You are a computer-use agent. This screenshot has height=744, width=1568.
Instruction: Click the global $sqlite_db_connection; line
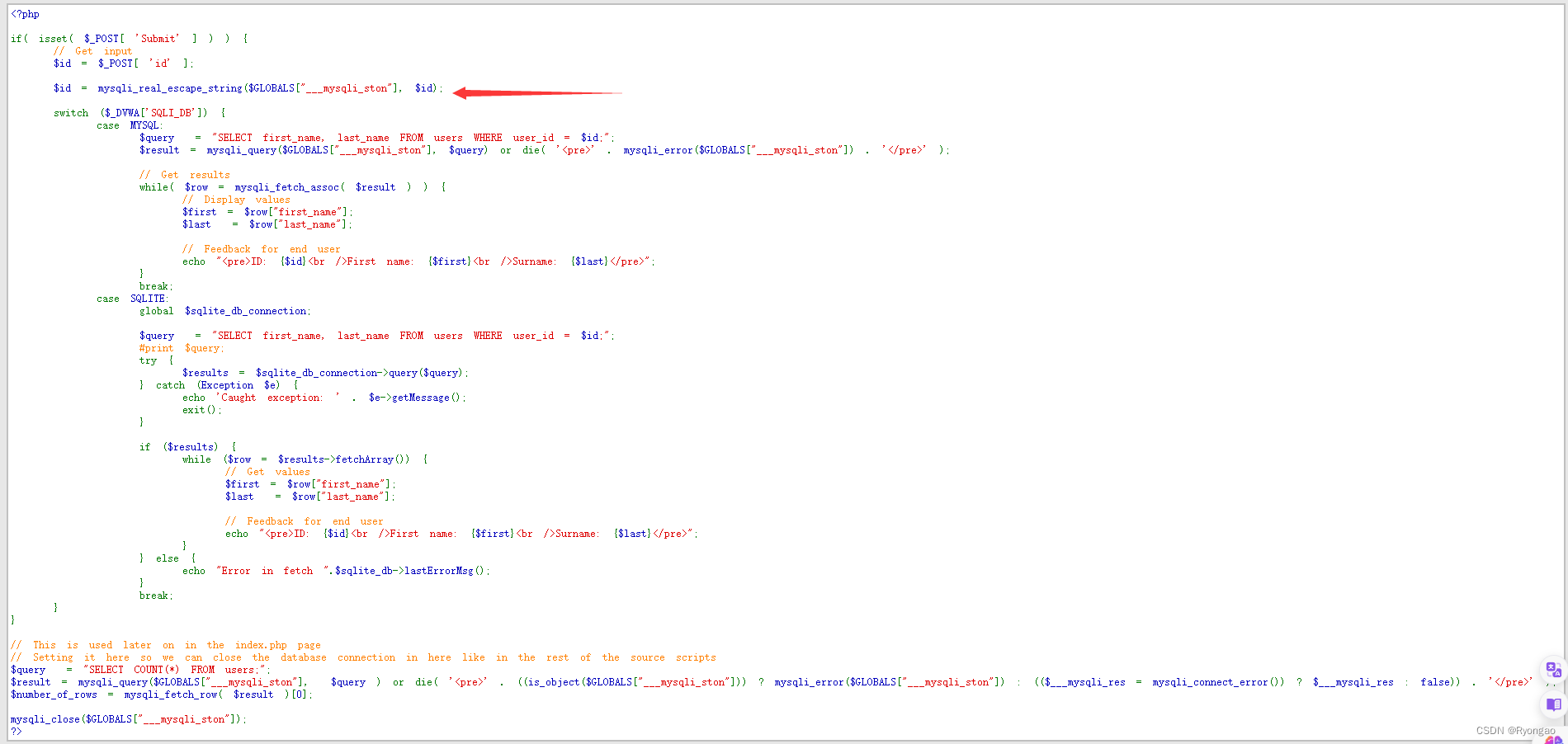point(225,311)
